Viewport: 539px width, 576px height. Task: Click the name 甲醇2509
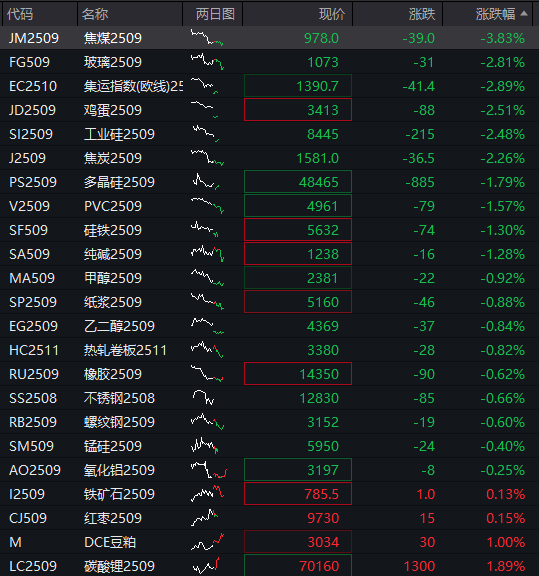(112, 278)
